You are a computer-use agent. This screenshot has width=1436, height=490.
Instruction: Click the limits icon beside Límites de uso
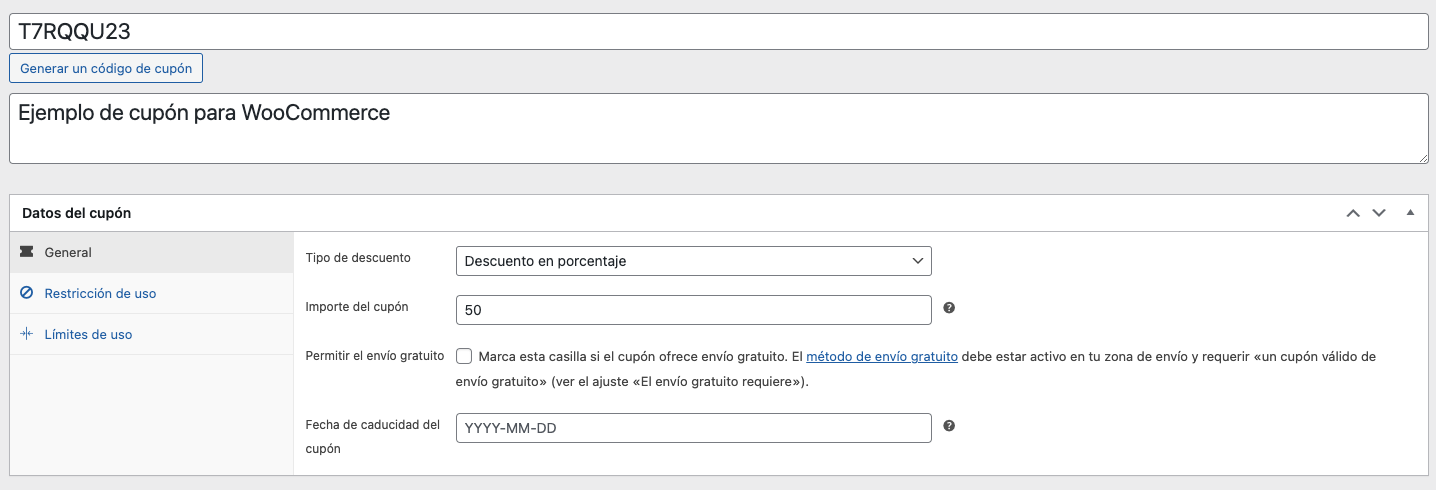(27, 335)
